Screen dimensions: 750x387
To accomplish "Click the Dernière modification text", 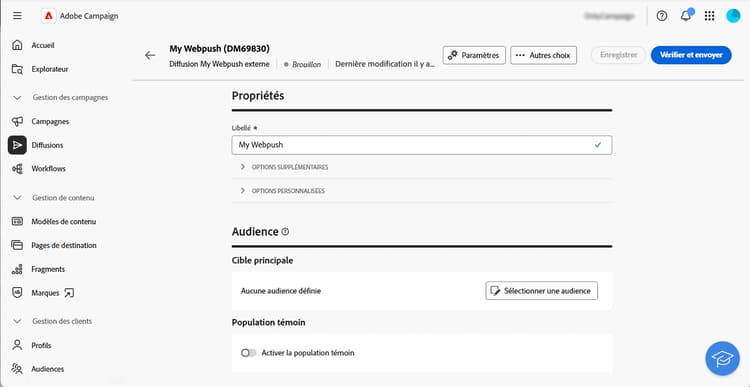I will 385,64.
